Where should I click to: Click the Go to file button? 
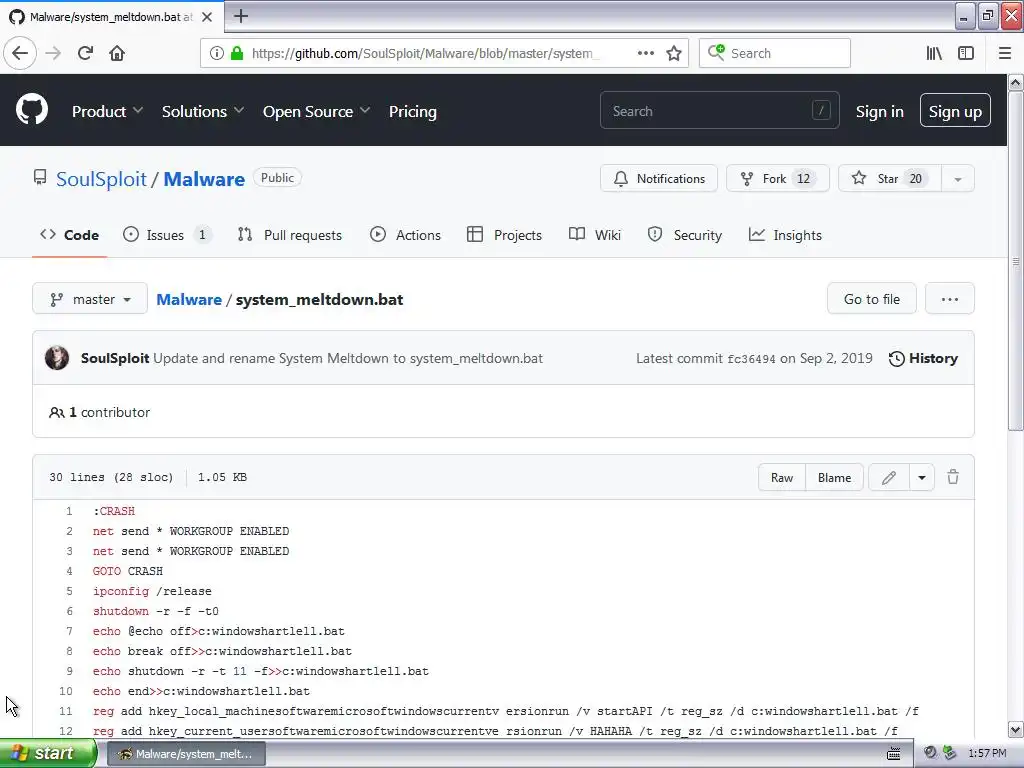click(872, 299)
